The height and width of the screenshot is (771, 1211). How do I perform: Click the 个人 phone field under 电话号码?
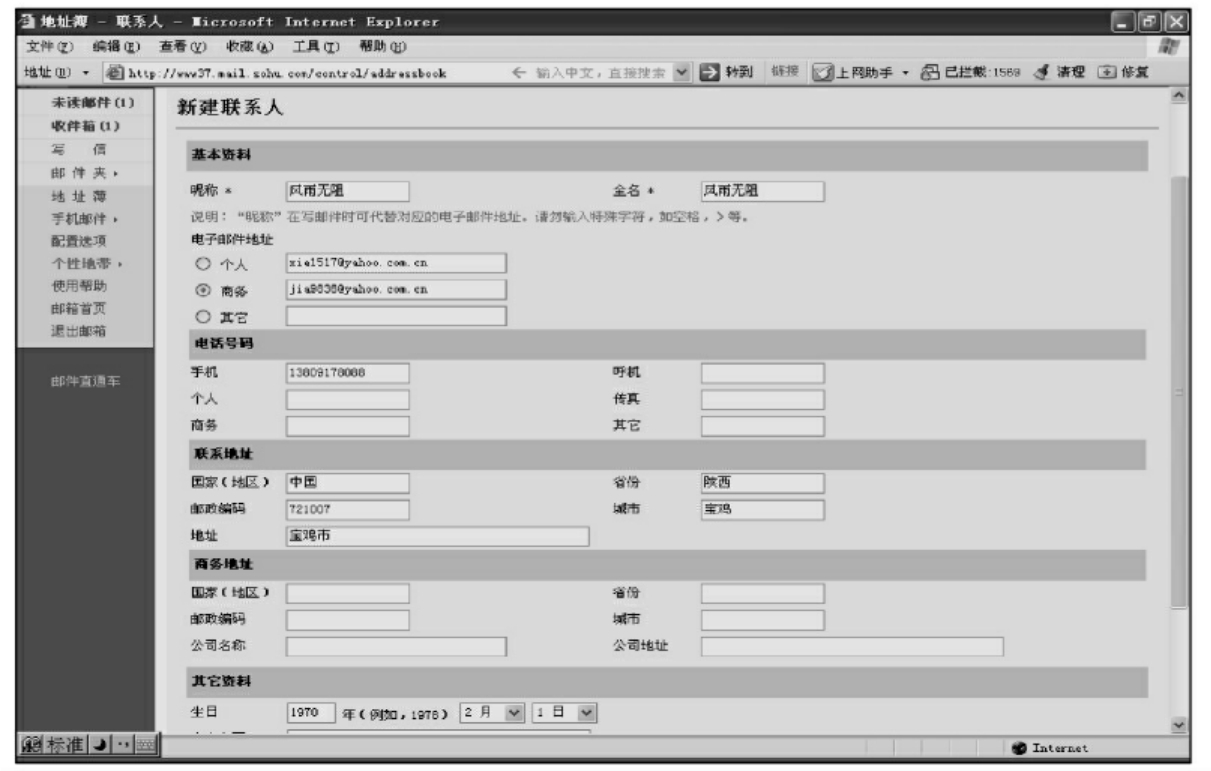348,399
